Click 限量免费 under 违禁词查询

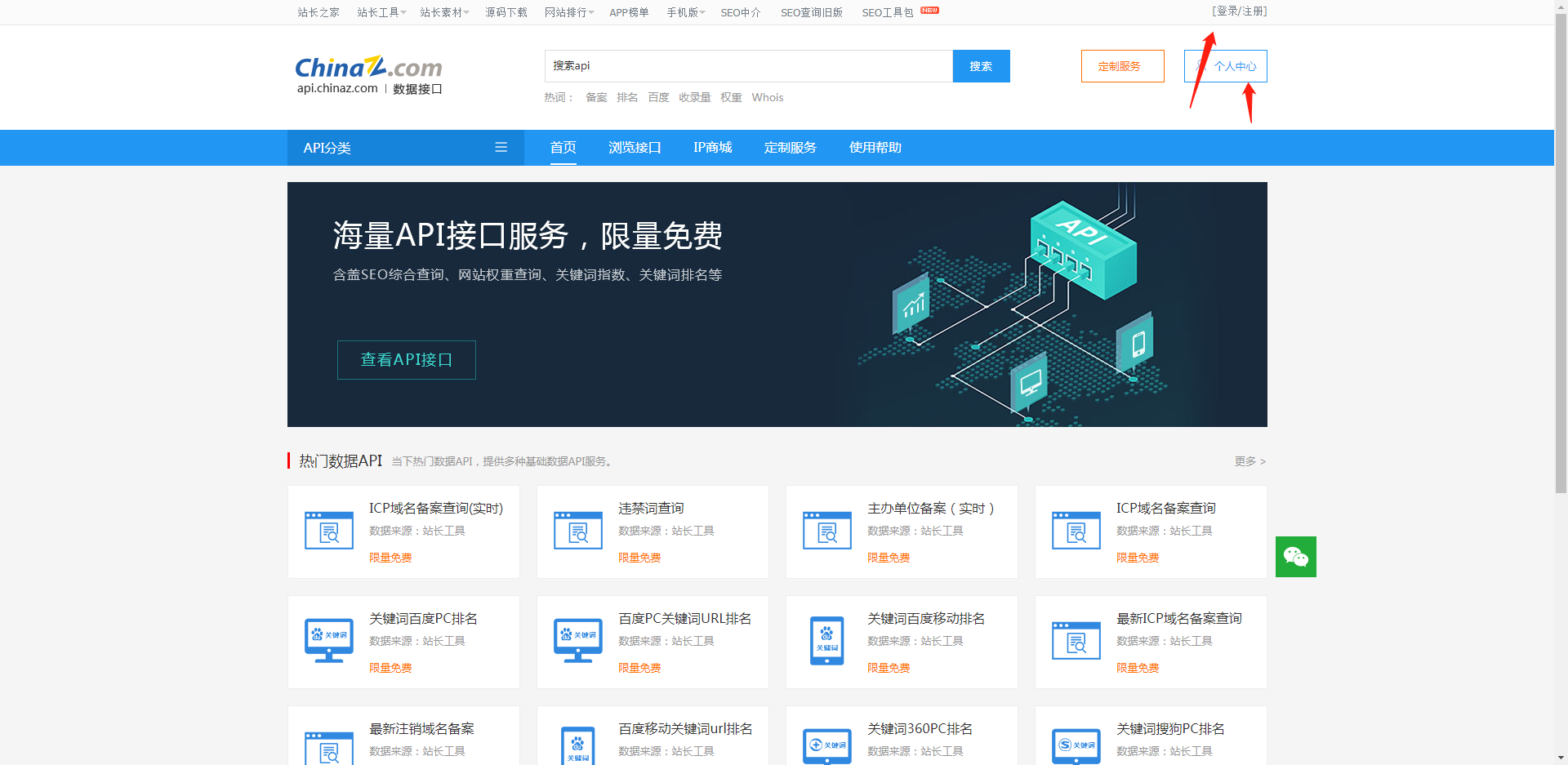tap(639, 558)
